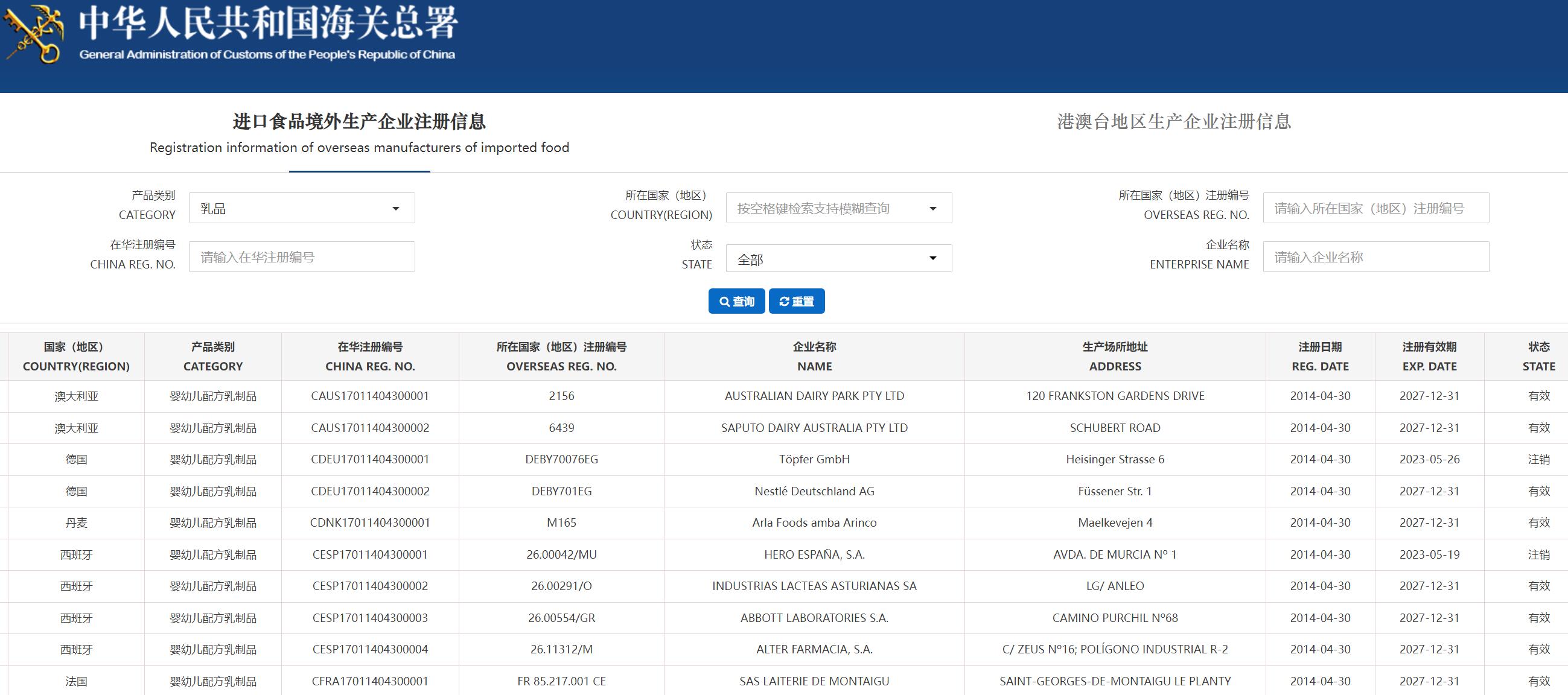The height and width of the screenshot is (695, 1568).
Task: Click the 生产场所地址 ADDRESS column header
Action: pyautogui.click(x=1115, y=357)
